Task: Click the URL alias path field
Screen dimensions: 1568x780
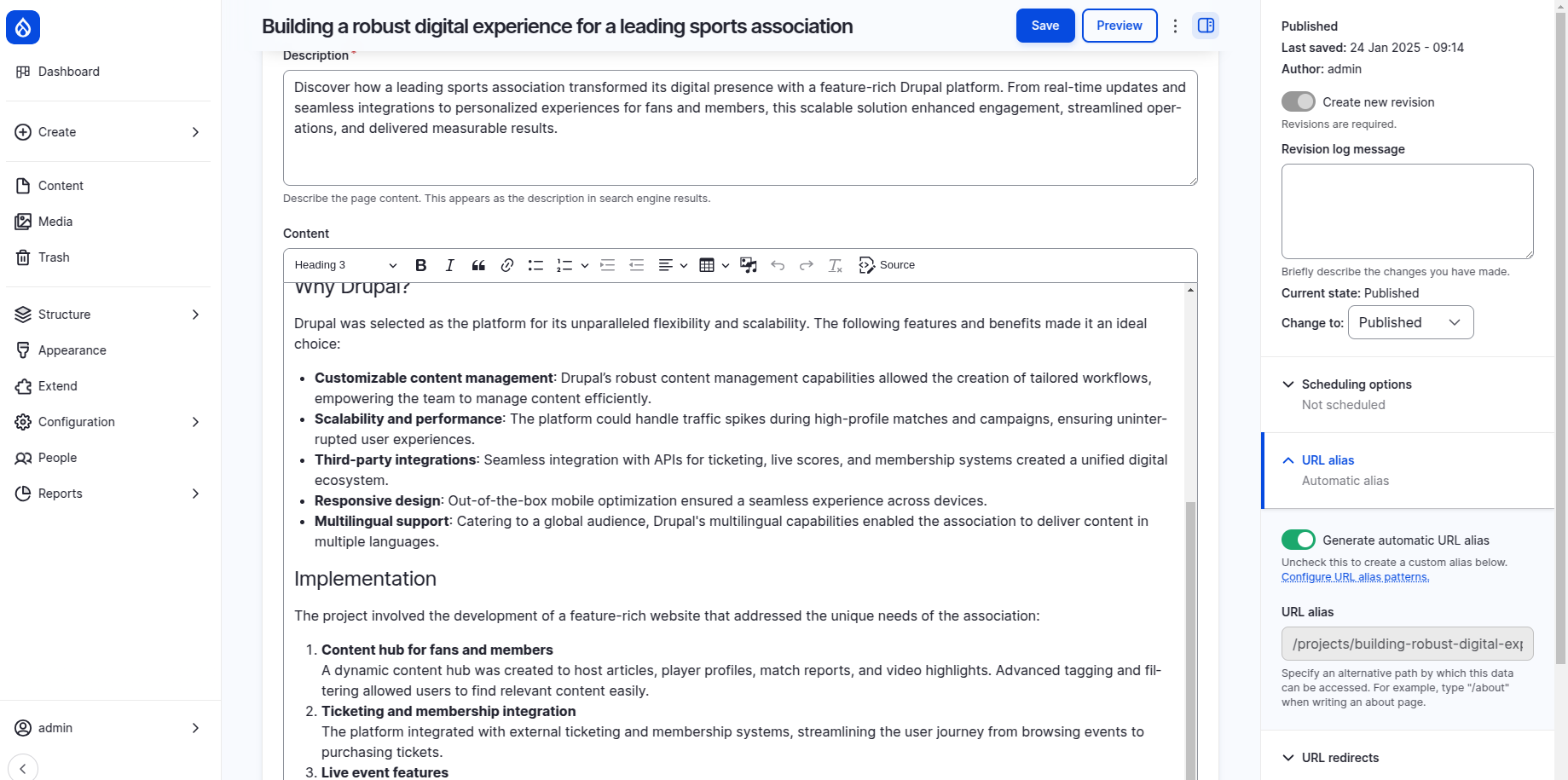Action: tap(1408, 644)
